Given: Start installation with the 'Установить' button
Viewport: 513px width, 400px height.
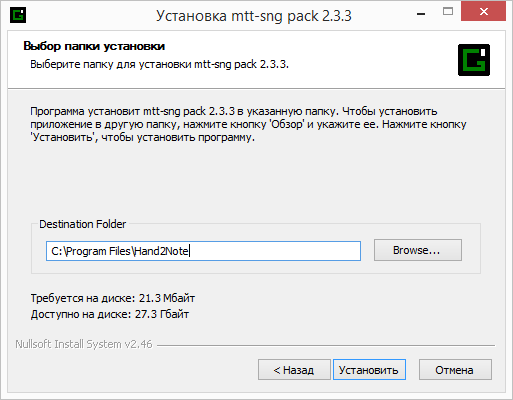Looking at the screenshot, I should coord(369,370).
